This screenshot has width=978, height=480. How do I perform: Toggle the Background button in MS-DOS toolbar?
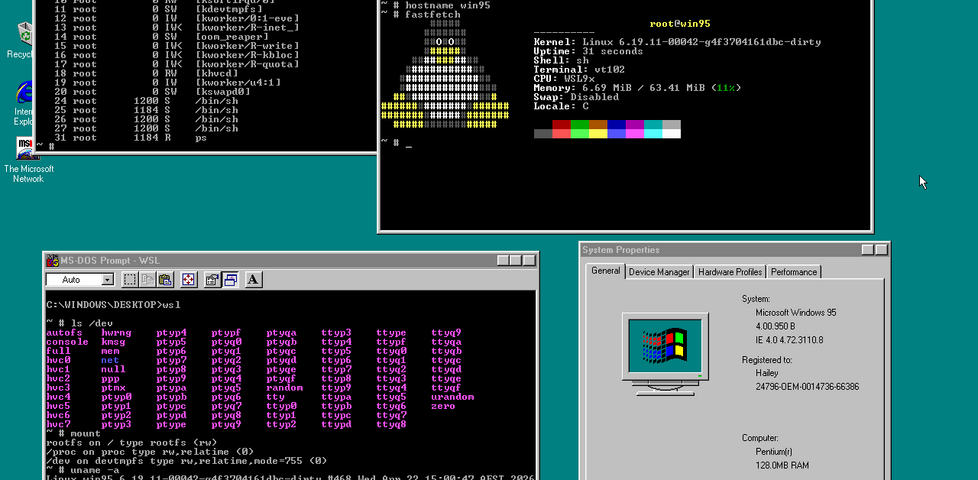[230, 280]
